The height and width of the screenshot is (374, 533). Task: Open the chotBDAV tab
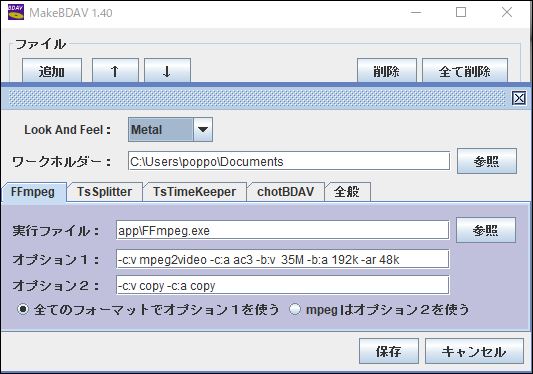pos(286,192)
